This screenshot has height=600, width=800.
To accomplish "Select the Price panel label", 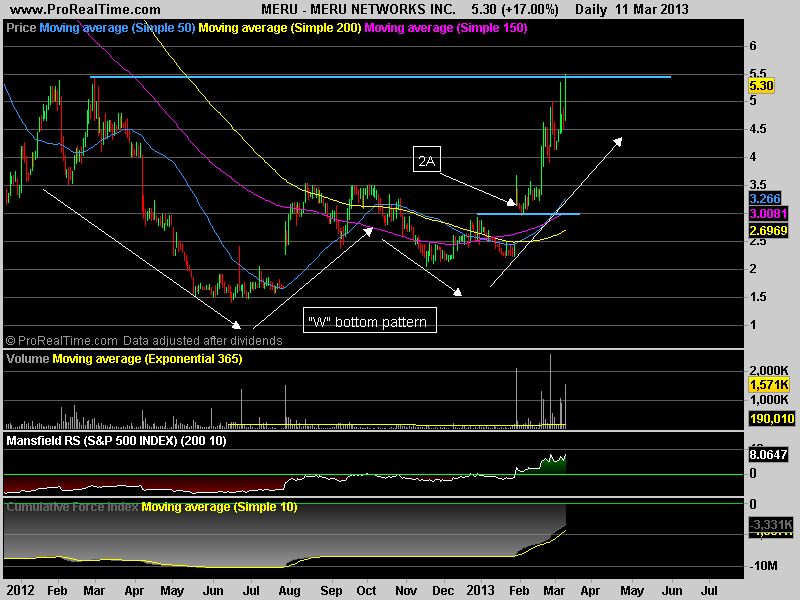I will pyautogui.click(x=21, y=28).
